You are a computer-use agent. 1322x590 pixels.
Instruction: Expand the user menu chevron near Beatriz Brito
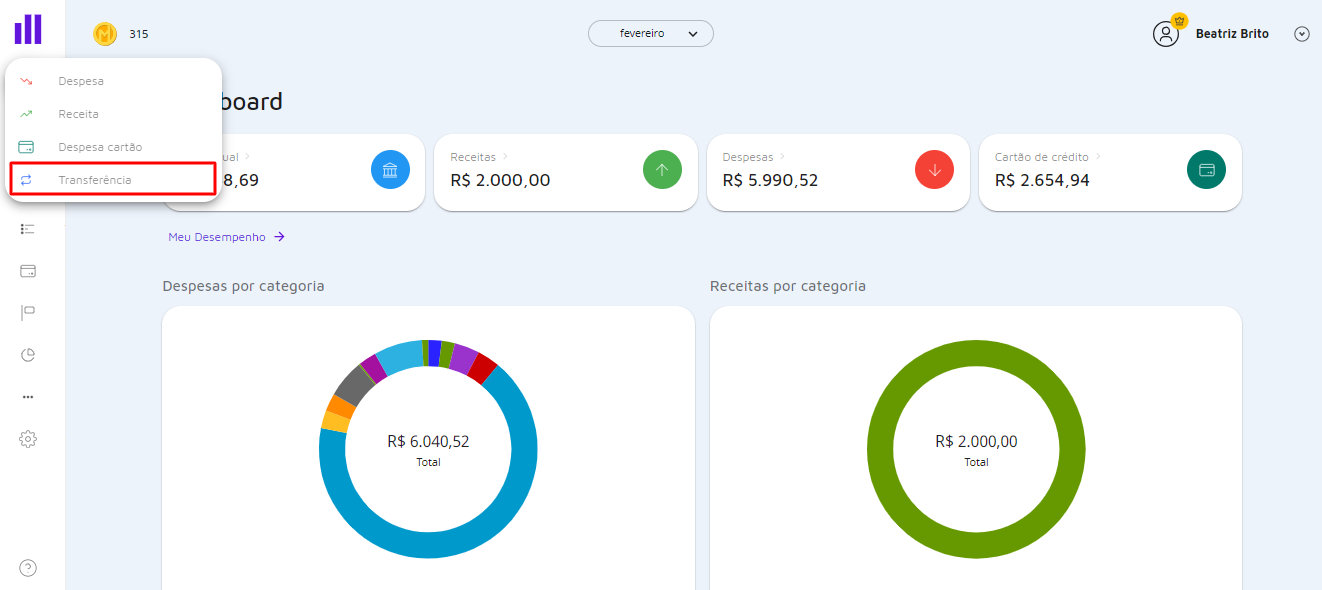pos(1301,33)
